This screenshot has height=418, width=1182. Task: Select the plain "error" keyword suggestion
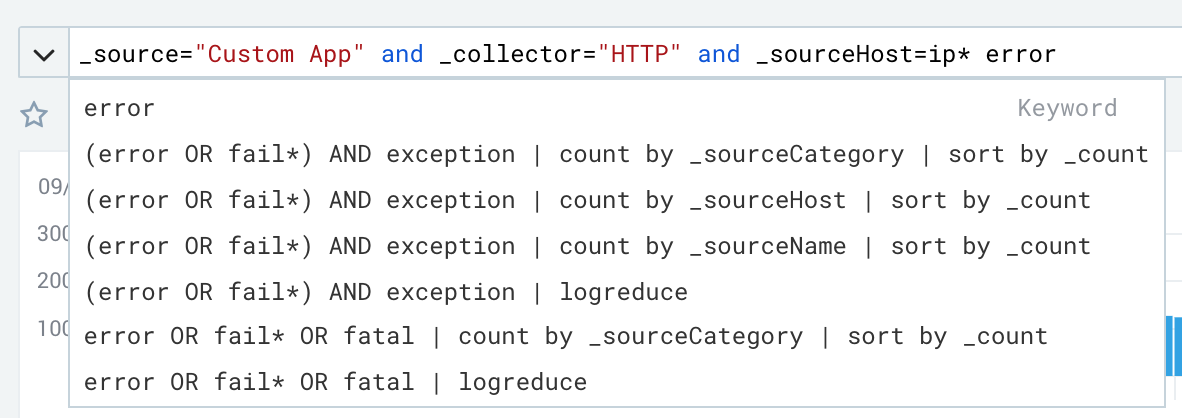[617, 108]
